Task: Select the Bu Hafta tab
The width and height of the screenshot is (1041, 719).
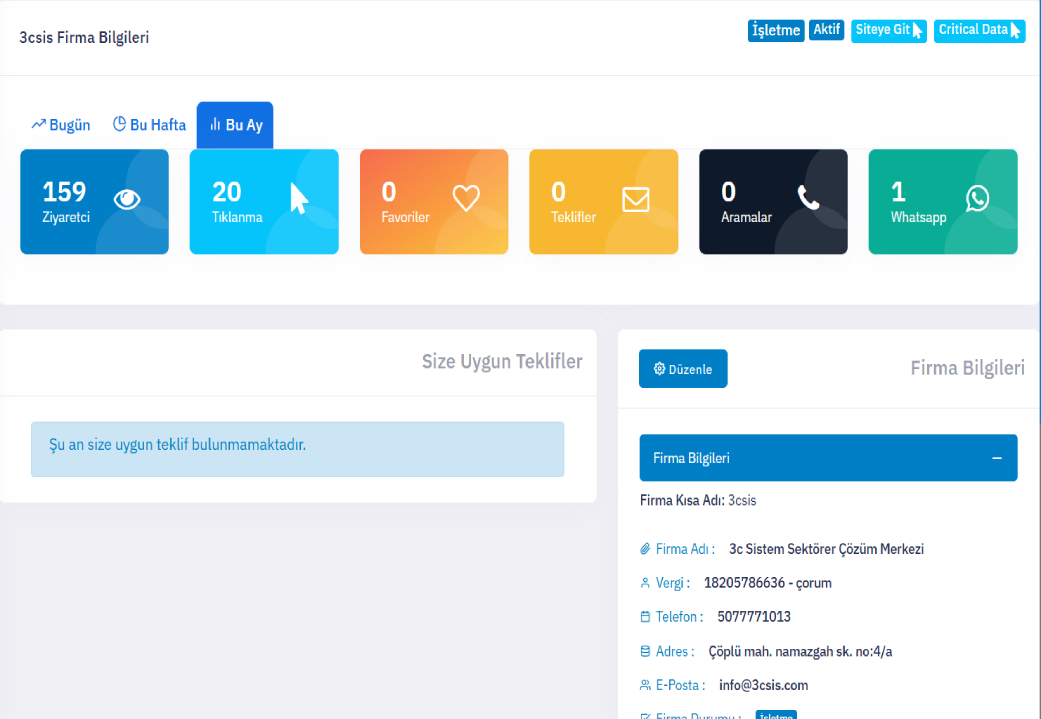Action: point(149,125)
